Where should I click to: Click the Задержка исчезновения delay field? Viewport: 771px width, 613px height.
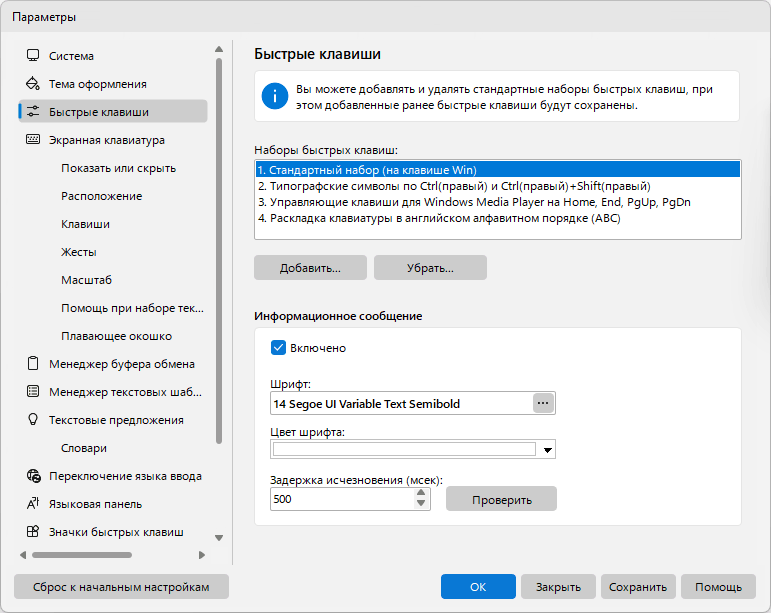[x=342, y=499]
